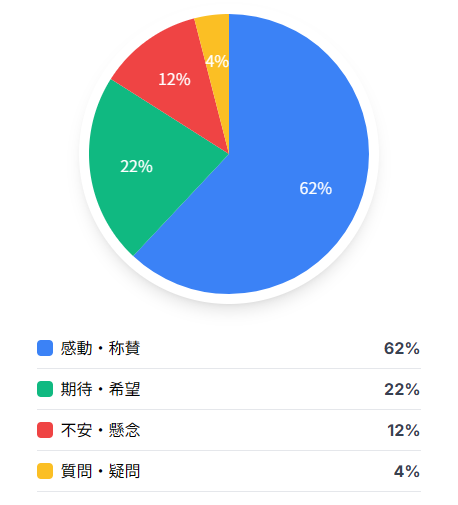This screenshot has height=505, width=458.
Task: Click the 期待・希望 legend label
Action: (x=100, y=389)
